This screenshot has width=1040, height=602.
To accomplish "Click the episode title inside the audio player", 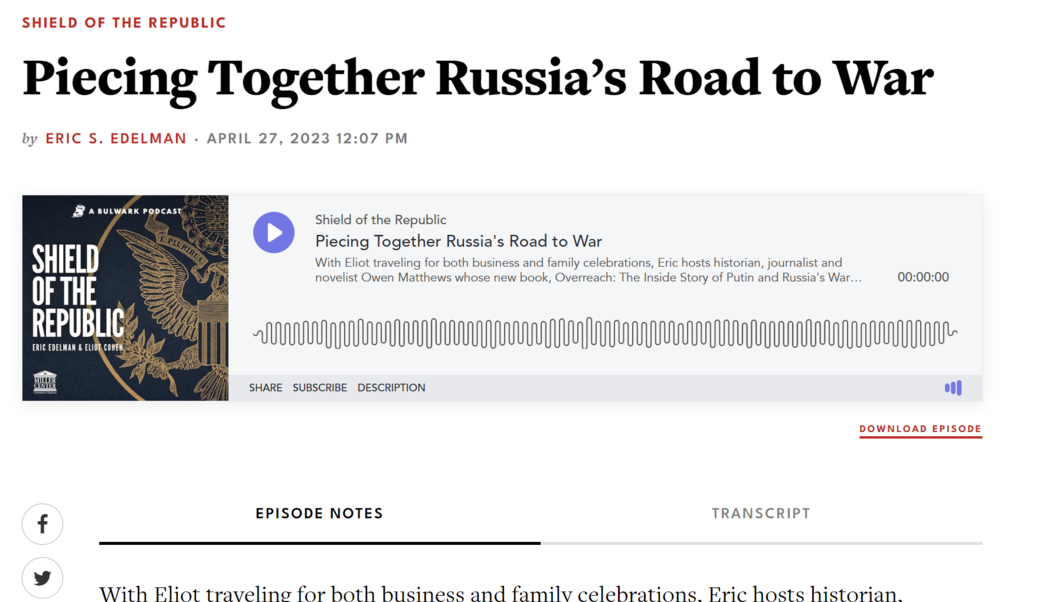I will tap(458, 241).
